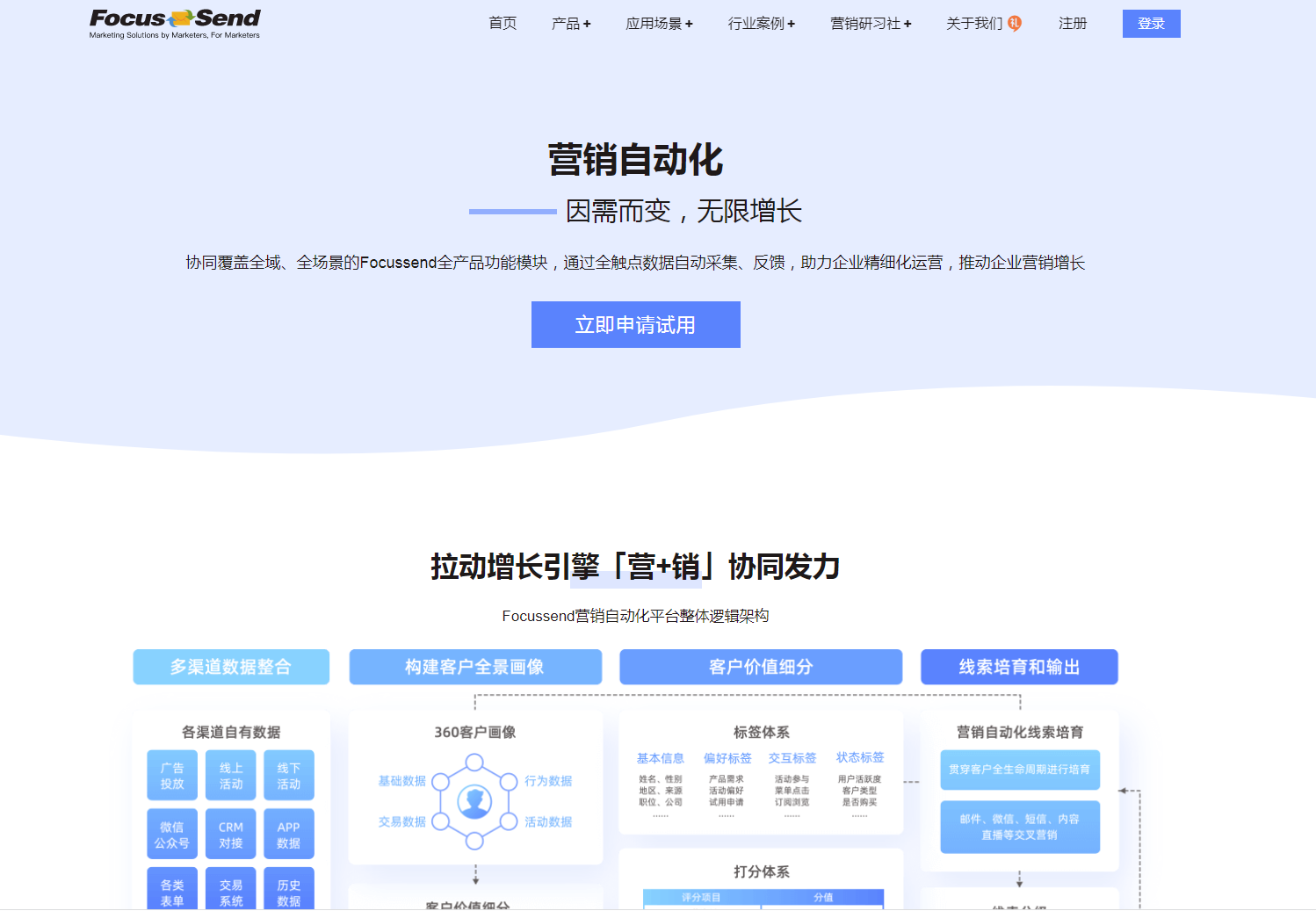Select the CRM对接 data tile
This screenshot has height=911, width=1316.
coord(231,835)
